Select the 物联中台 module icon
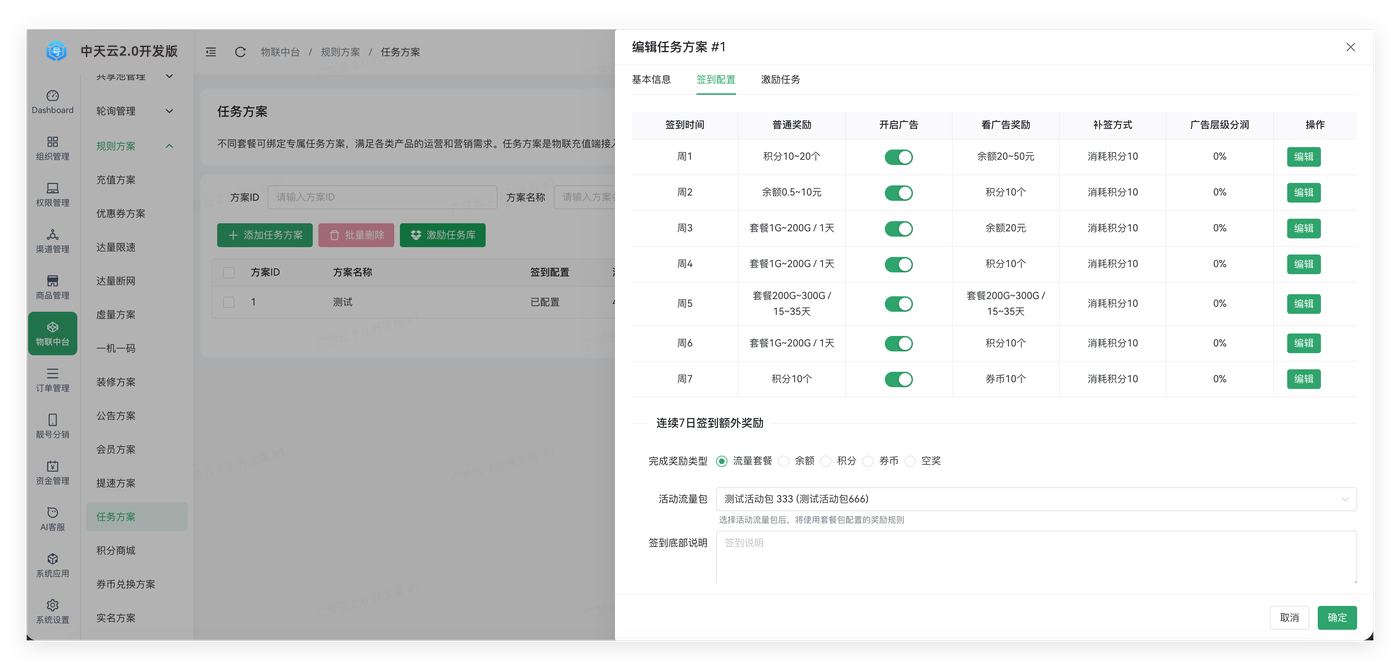 click(x=52, y=333)
